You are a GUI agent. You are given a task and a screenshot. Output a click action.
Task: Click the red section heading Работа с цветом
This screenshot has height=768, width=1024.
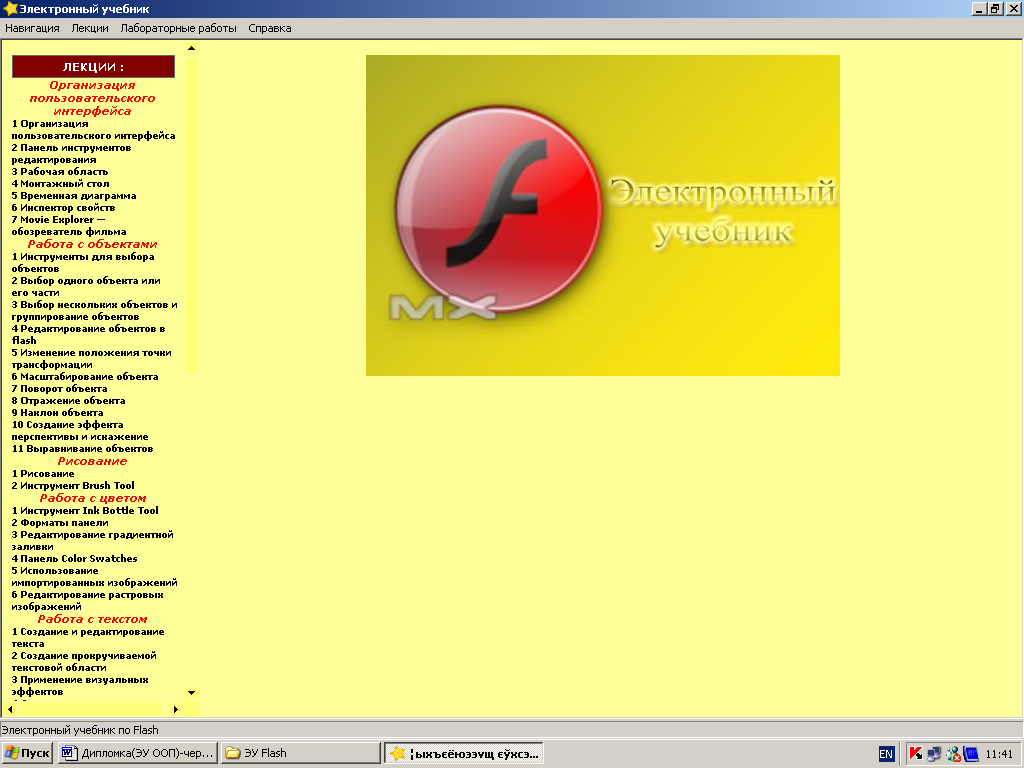click(x=93, y=498)
